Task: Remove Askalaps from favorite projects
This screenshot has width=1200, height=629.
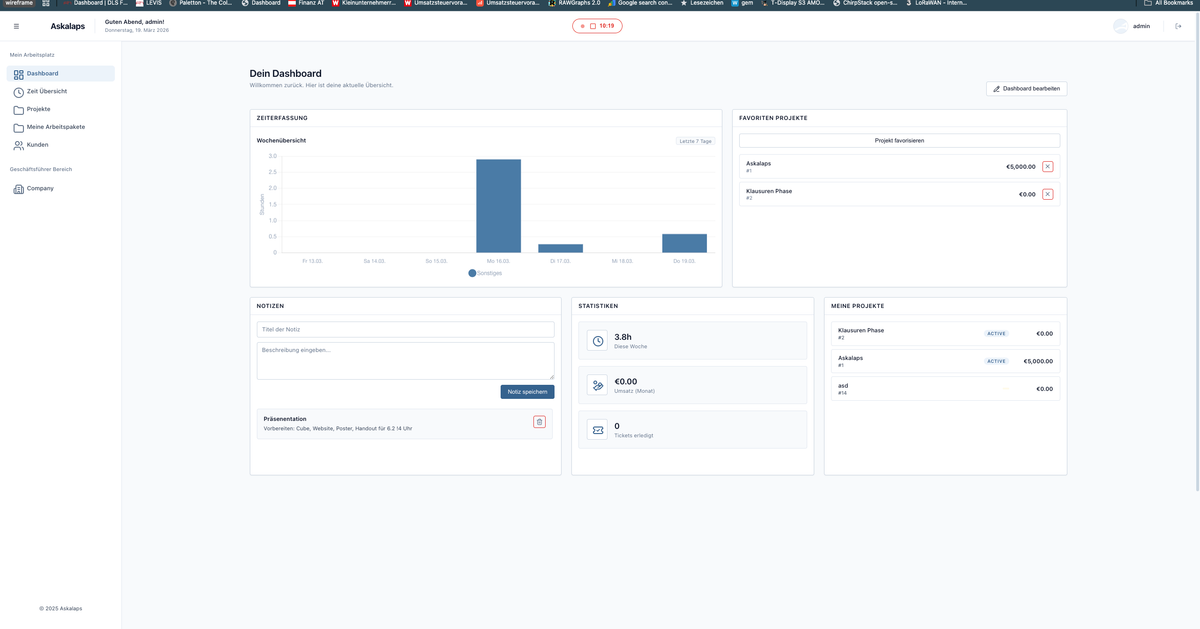Action: point(1047,167)
